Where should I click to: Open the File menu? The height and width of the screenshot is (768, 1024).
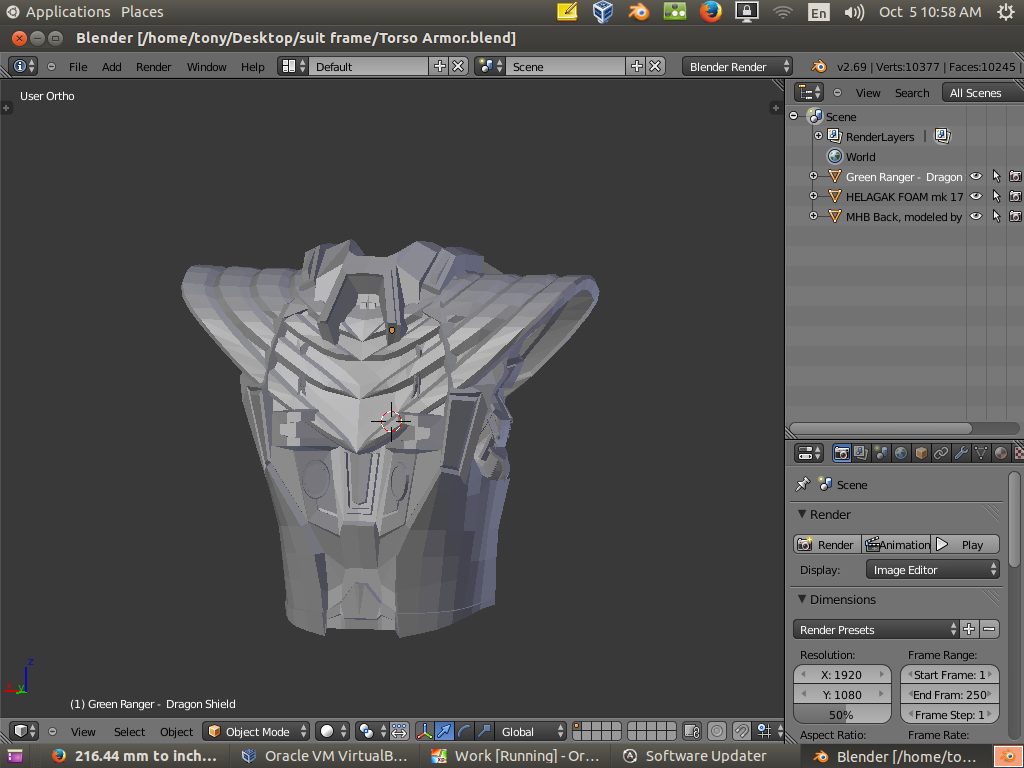[x=78, y=67]
